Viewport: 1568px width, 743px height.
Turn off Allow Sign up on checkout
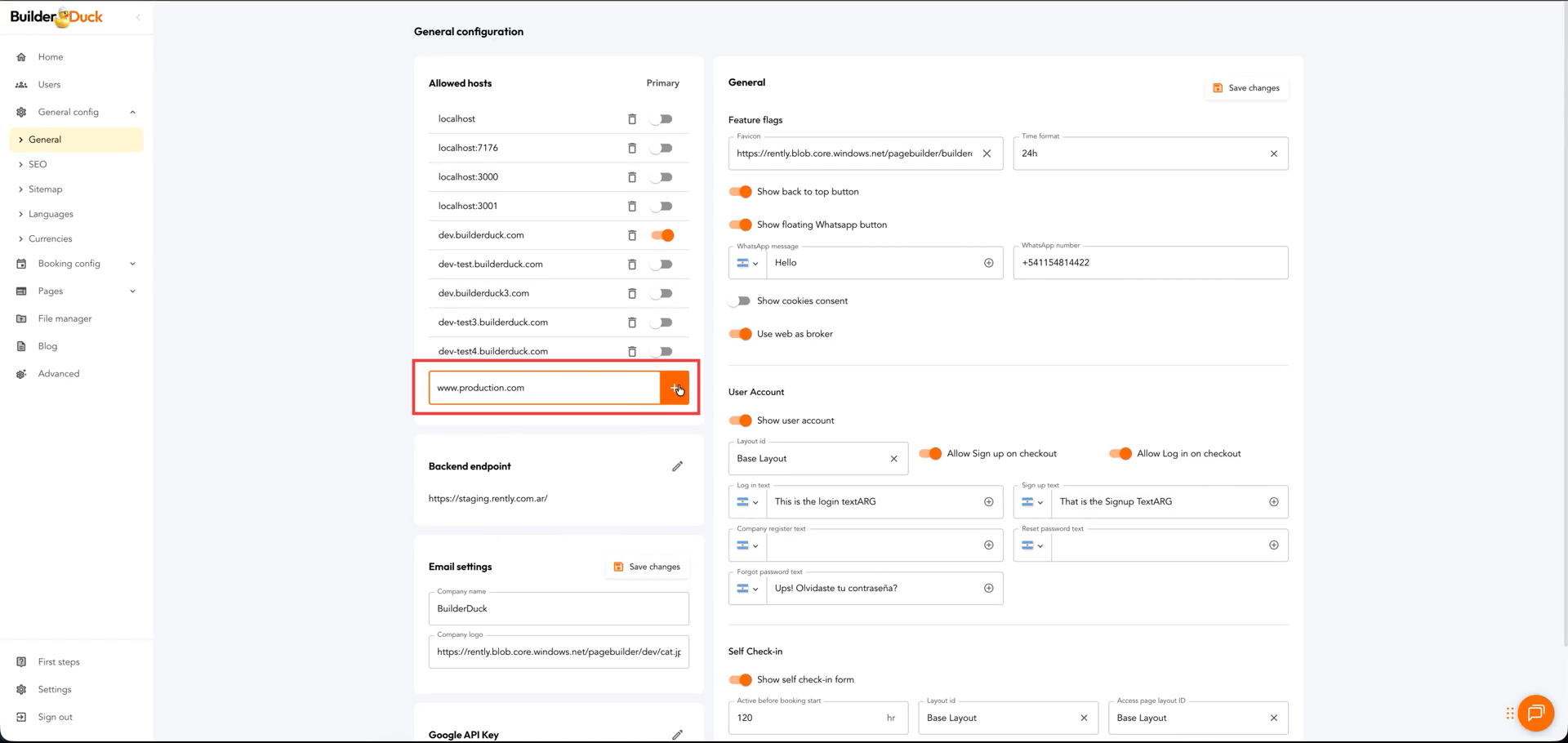[930, 454]
